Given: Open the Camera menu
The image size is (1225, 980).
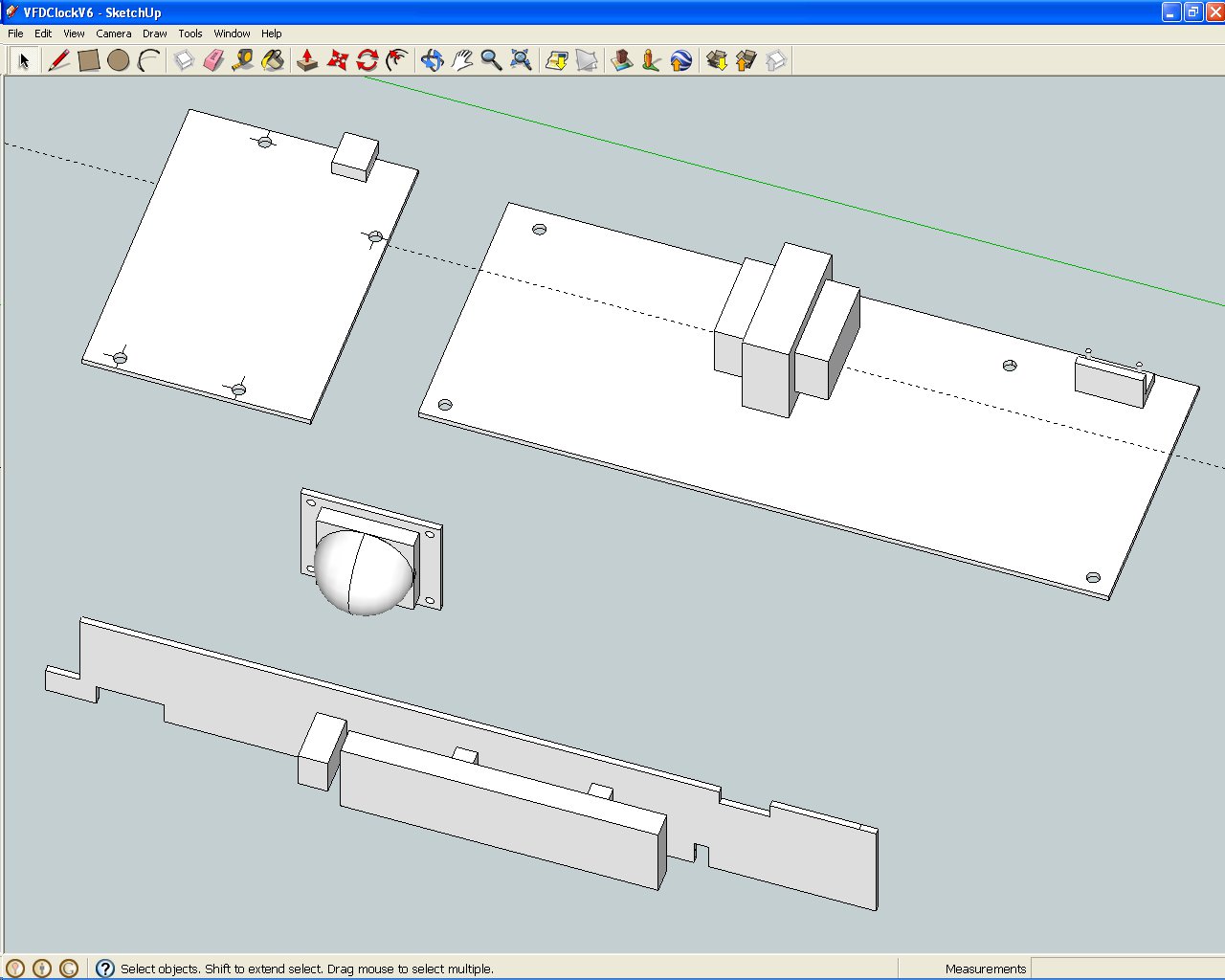Looking at the screenshot, I should tap(114, 33).
